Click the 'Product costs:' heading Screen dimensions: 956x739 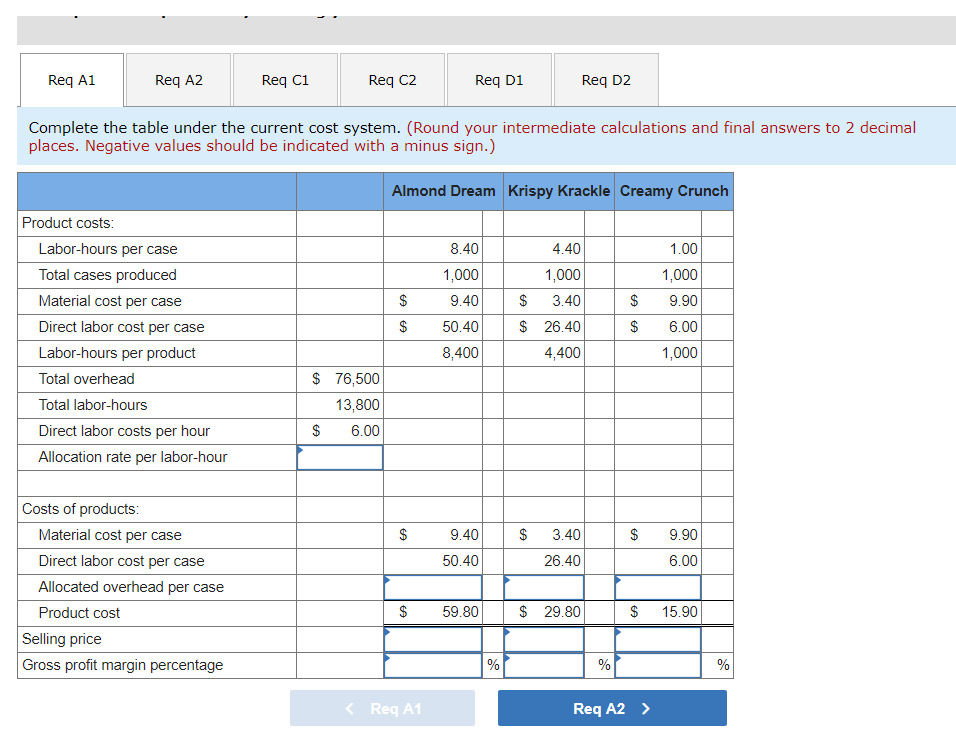68,223
